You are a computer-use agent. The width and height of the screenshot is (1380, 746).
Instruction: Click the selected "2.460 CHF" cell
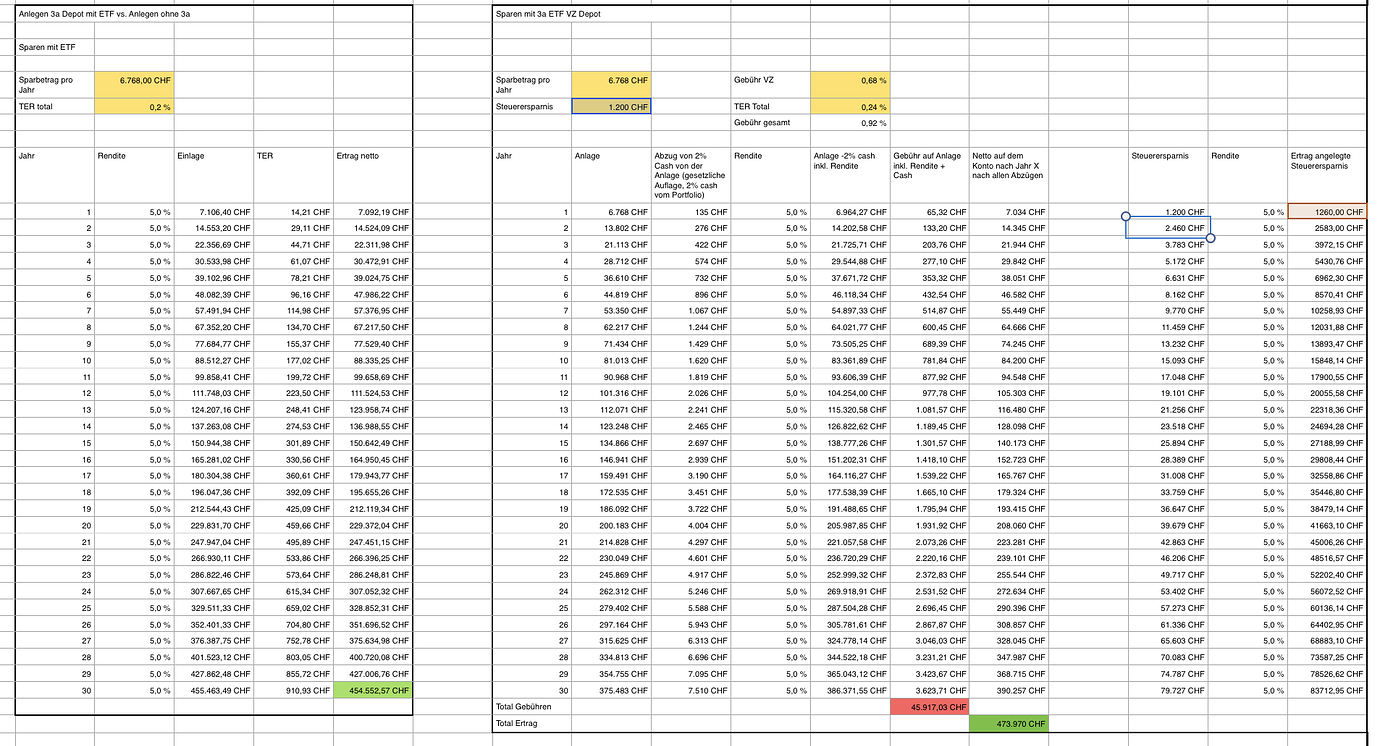pos(1168,228)
